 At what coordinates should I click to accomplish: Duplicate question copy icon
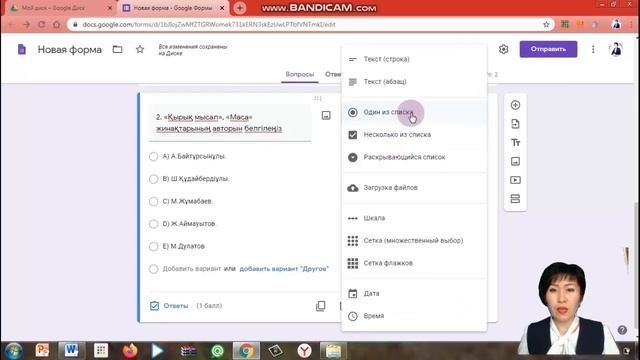(321, 306)
